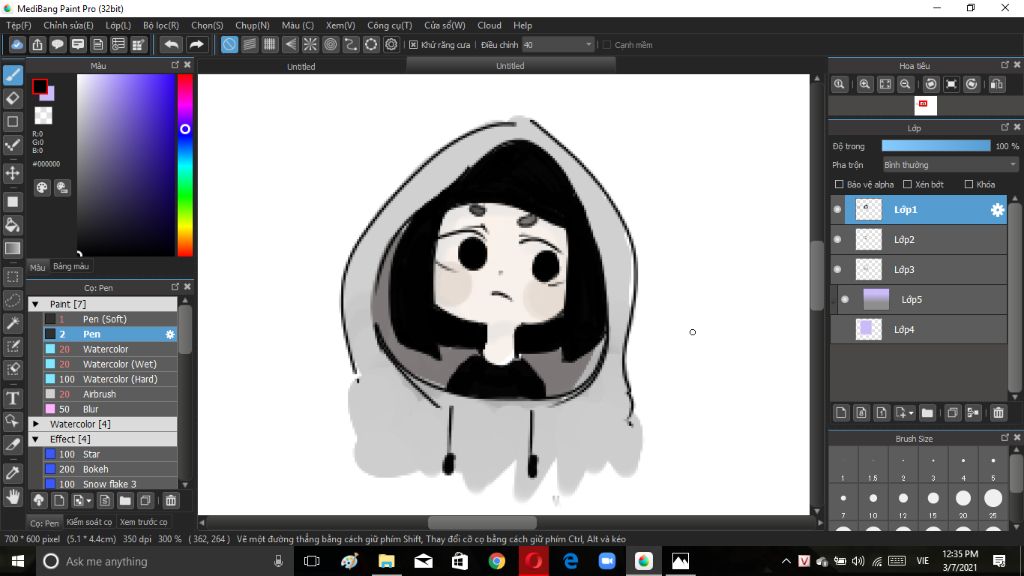Open the Cửa sổ(W) menu

445,25
